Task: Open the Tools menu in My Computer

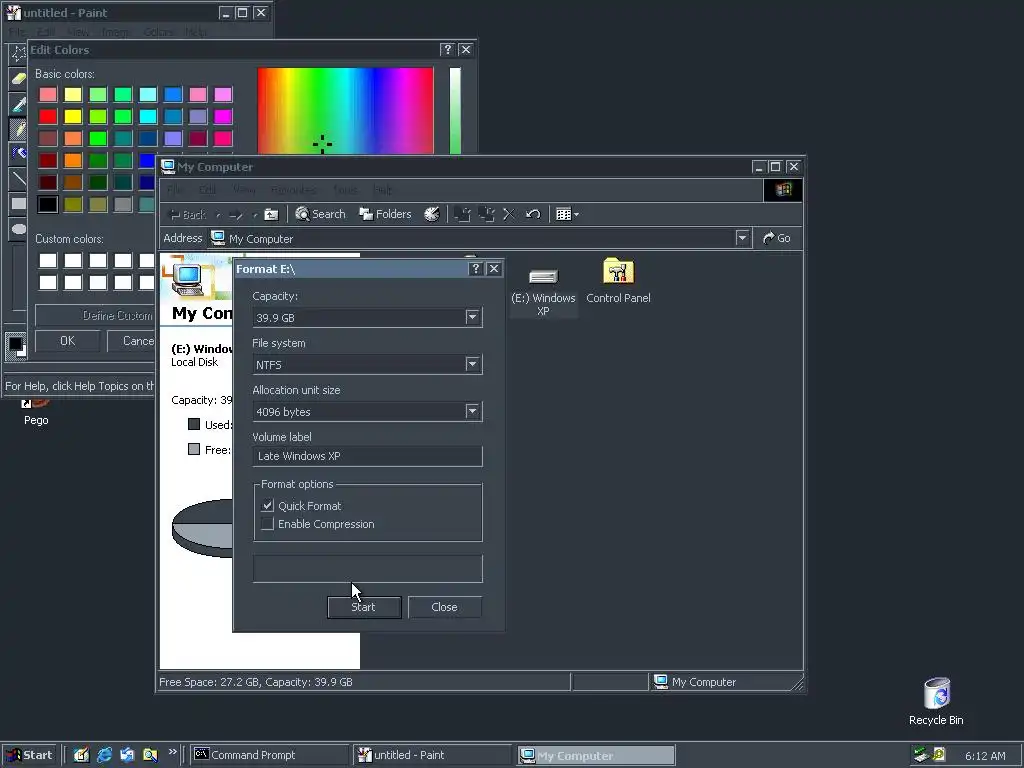Action: click(345, 190)
